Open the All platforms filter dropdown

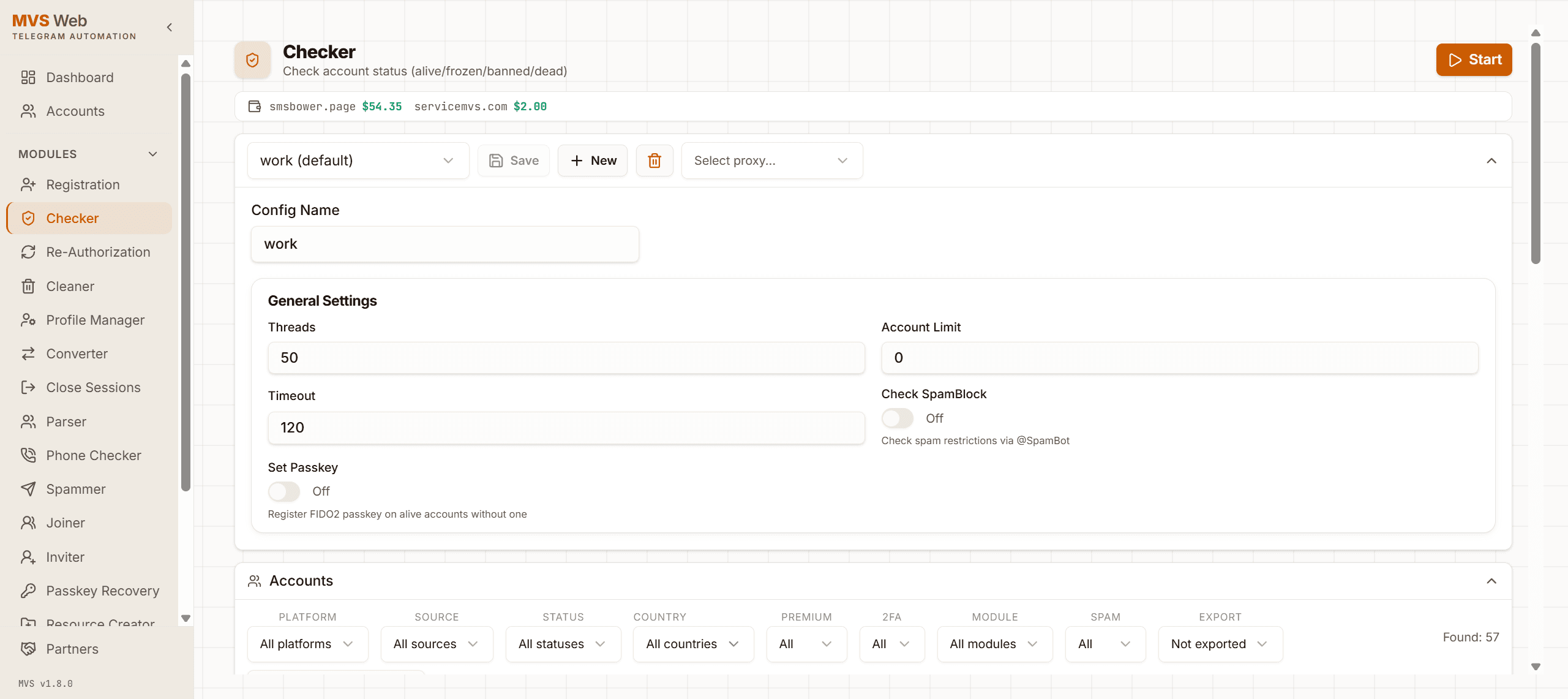pos(307,644)
